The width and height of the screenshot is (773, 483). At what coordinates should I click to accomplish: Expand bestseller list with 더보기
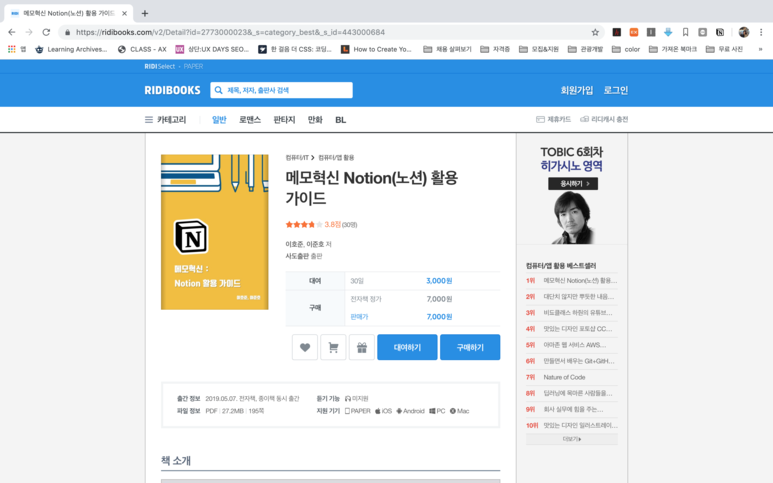click(572, 439)
